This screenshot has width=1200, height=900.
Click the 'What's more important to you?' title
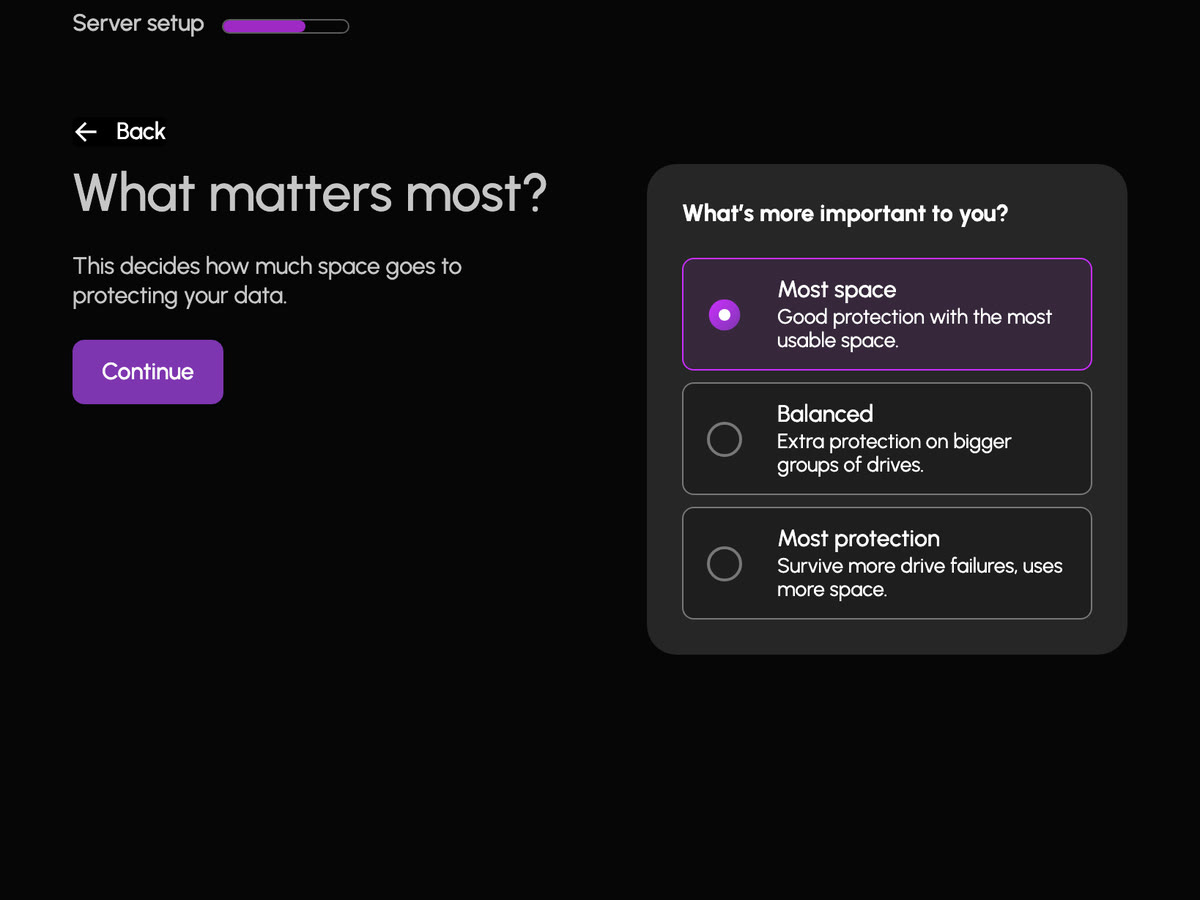pos(845,213)
